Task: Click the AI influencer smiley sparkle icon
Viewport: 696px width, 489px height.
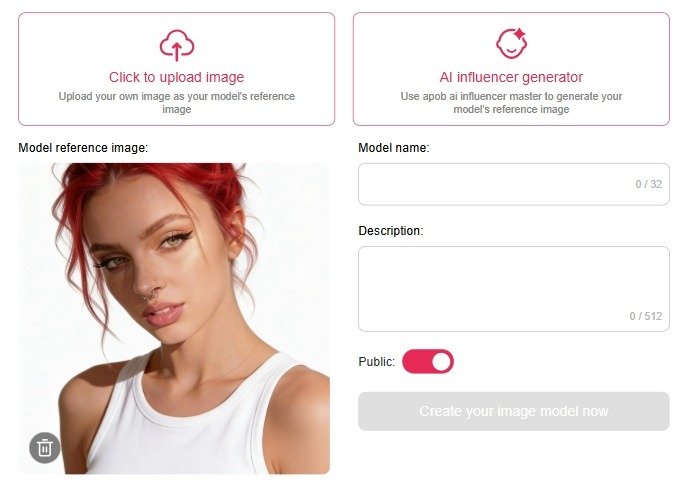Action: pos(511,43)
